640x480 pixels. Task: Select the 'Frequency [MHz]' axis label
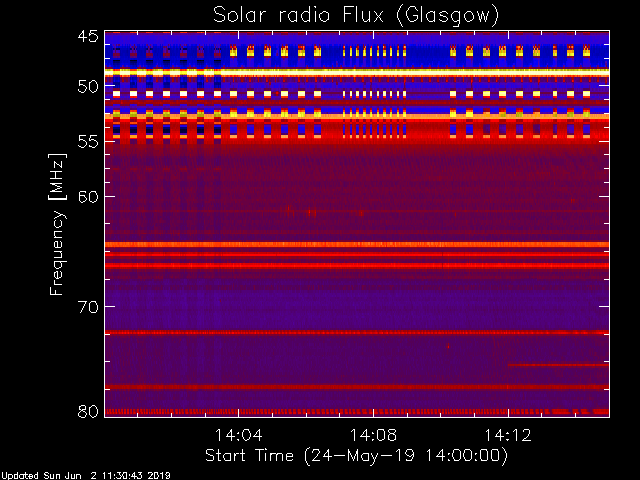coord(57,224)
